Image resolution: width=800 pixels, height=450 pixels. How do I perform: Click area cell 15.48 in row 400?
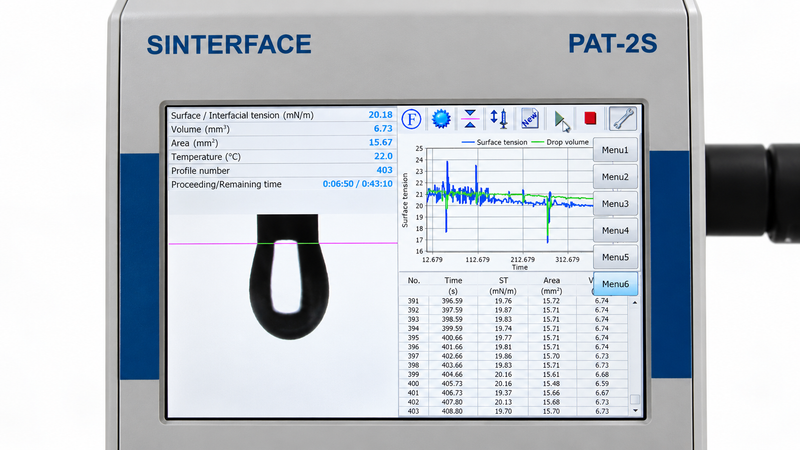pos(551,384)
